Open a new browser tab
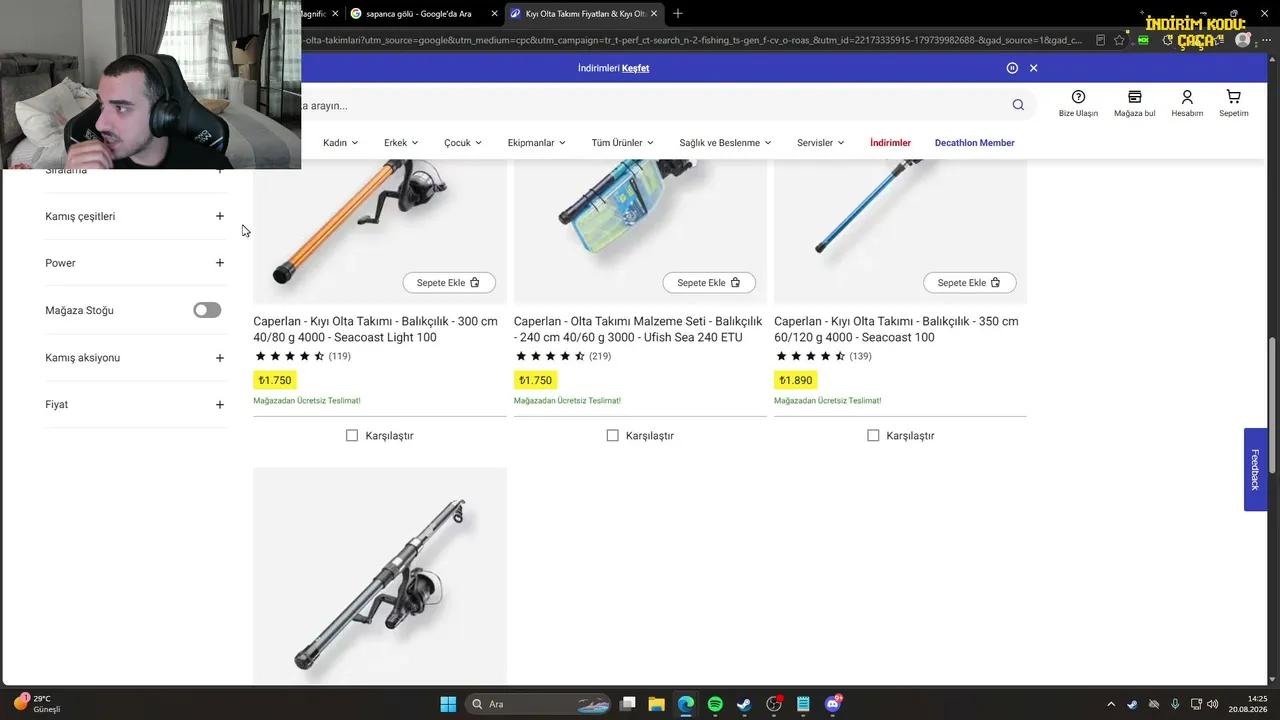Viewport: 1280px width, 720px height. [678, 13]
